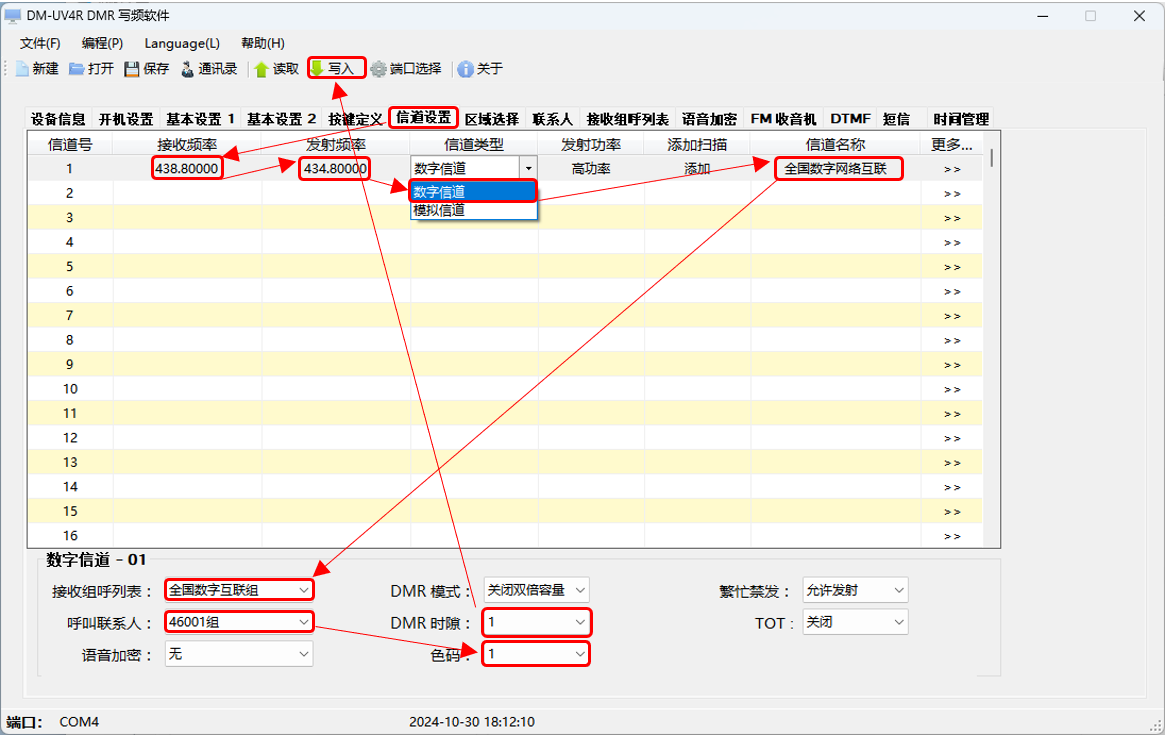Expand the DMR 时隙 dropdown
This screenshot has width=1165, height=735.
coord(580,622)
